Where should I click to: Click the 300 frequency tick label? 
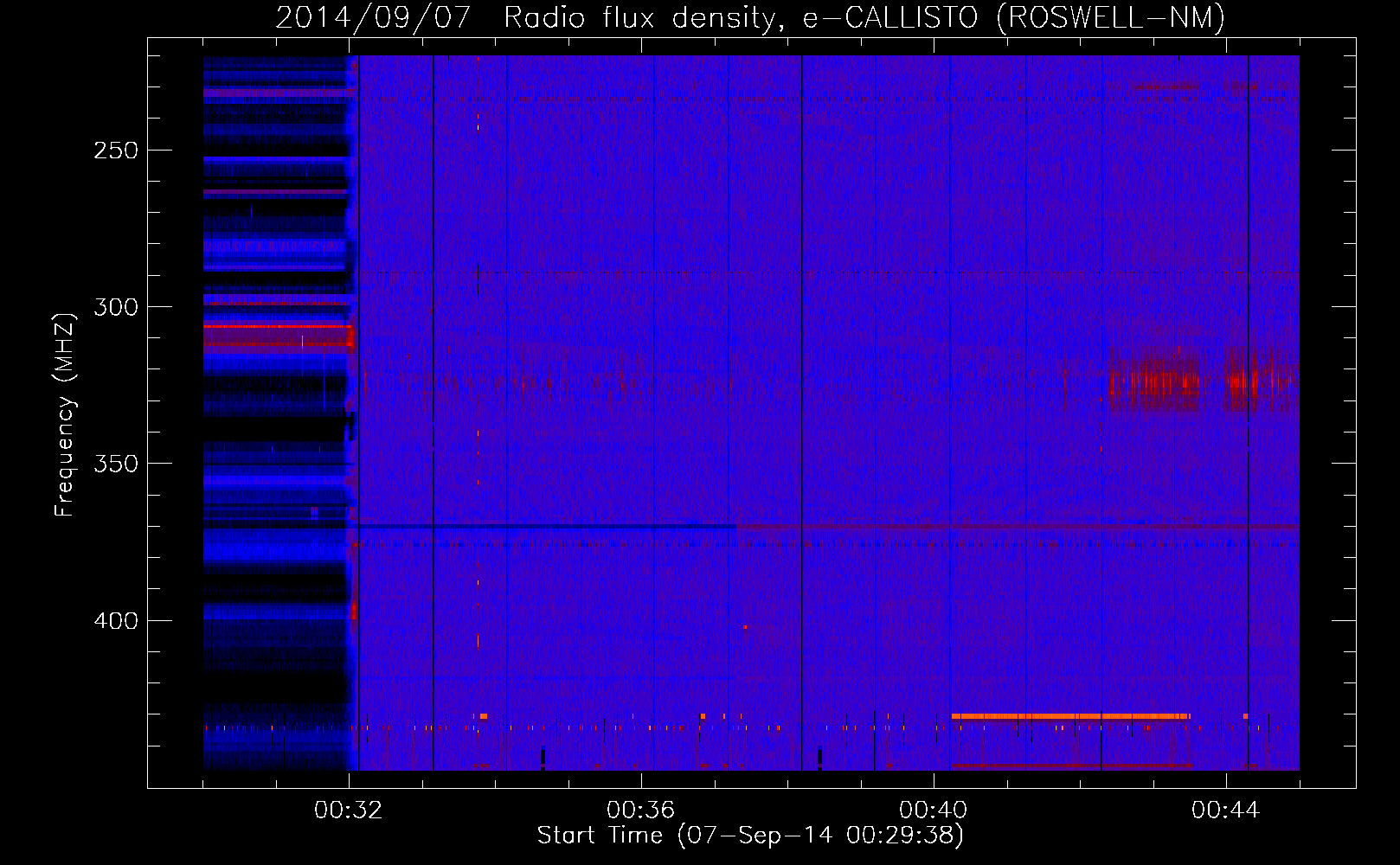click(x=115, y=307)
